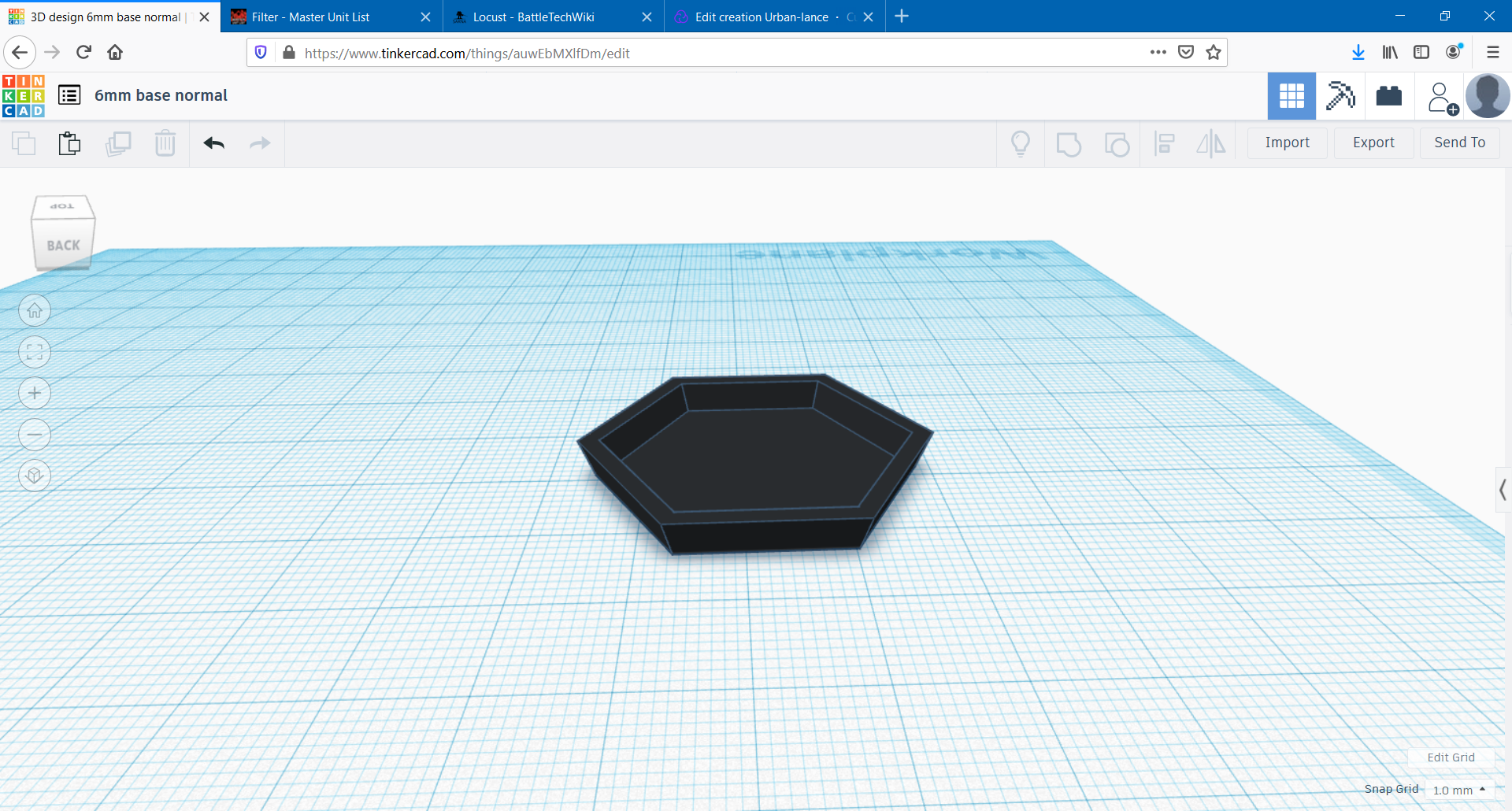The width and height of the screenshot is (1512, 811).
Task: Click Fit all in view icon
Action: pyautogui.click(x=35, y=352)
